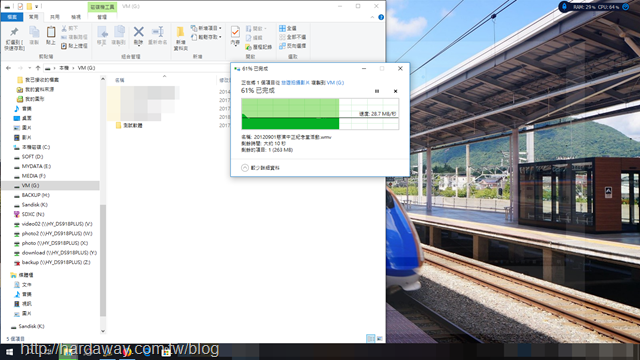640x360 pixels.
Task: Click the Paste clipboard icon in ribbon
Action: [51, 32]
